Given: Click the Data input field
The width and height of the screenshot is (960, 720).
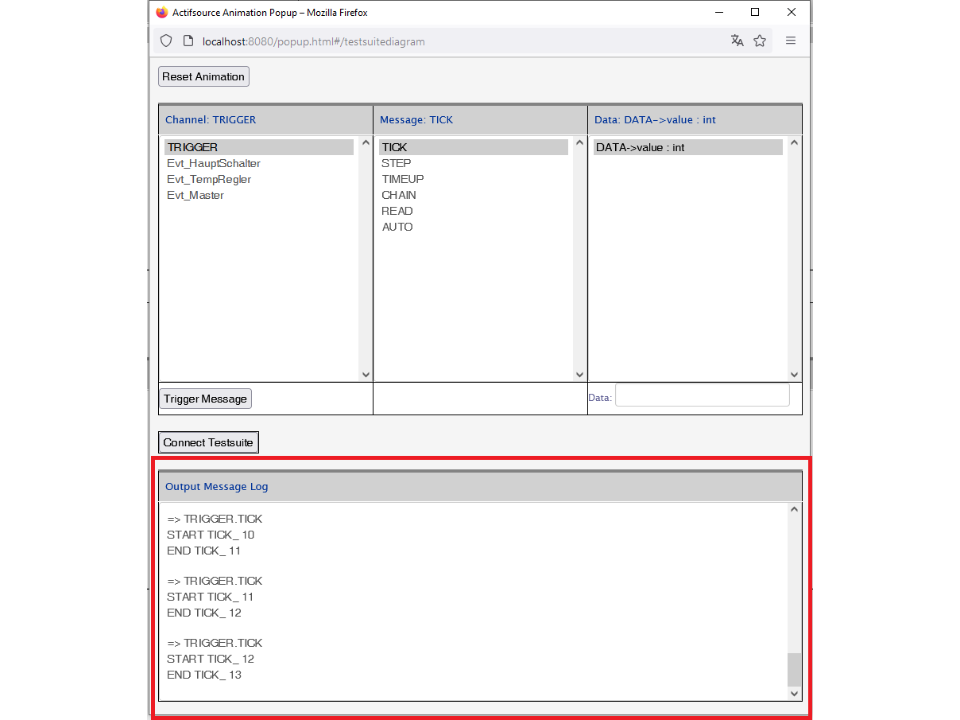Looking at the screenshot, I should pyautogui.click(x=701, y=396).
